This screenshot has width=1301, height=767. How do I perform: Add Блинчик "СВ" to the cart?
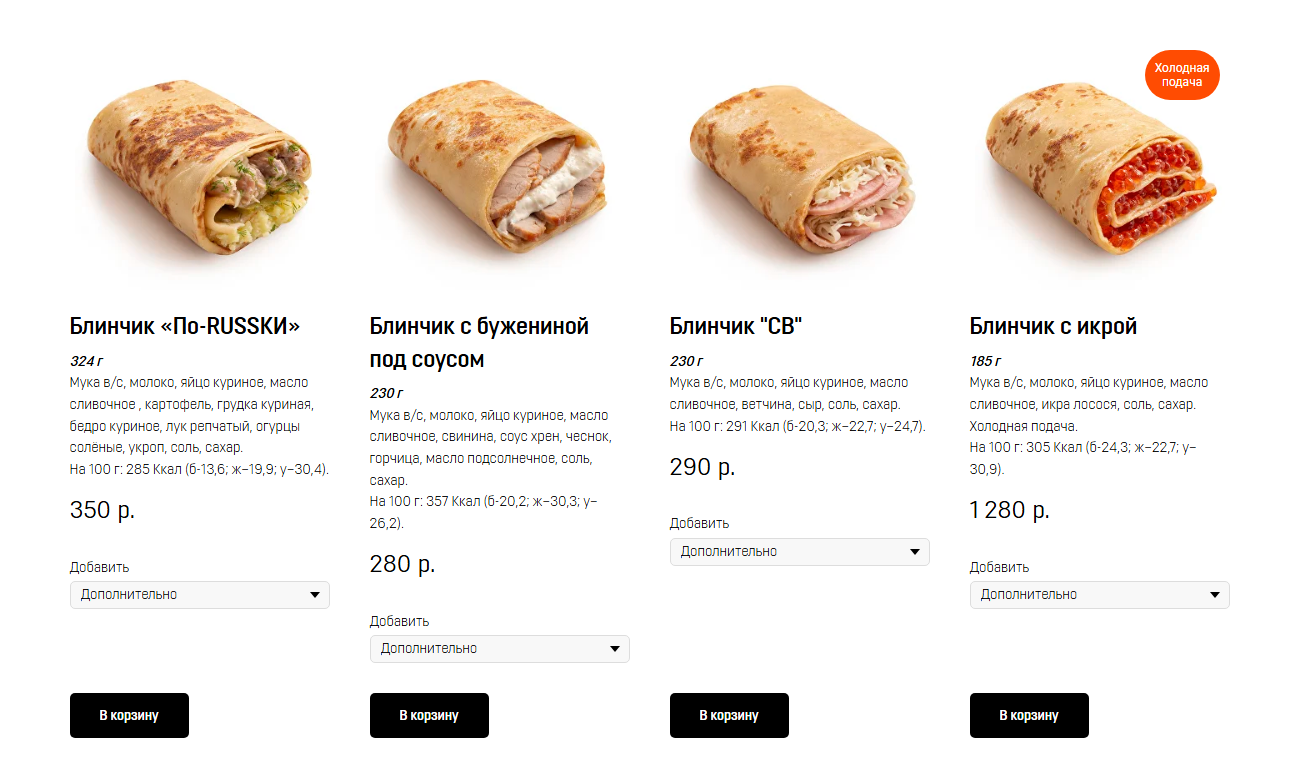coord(729,715)
